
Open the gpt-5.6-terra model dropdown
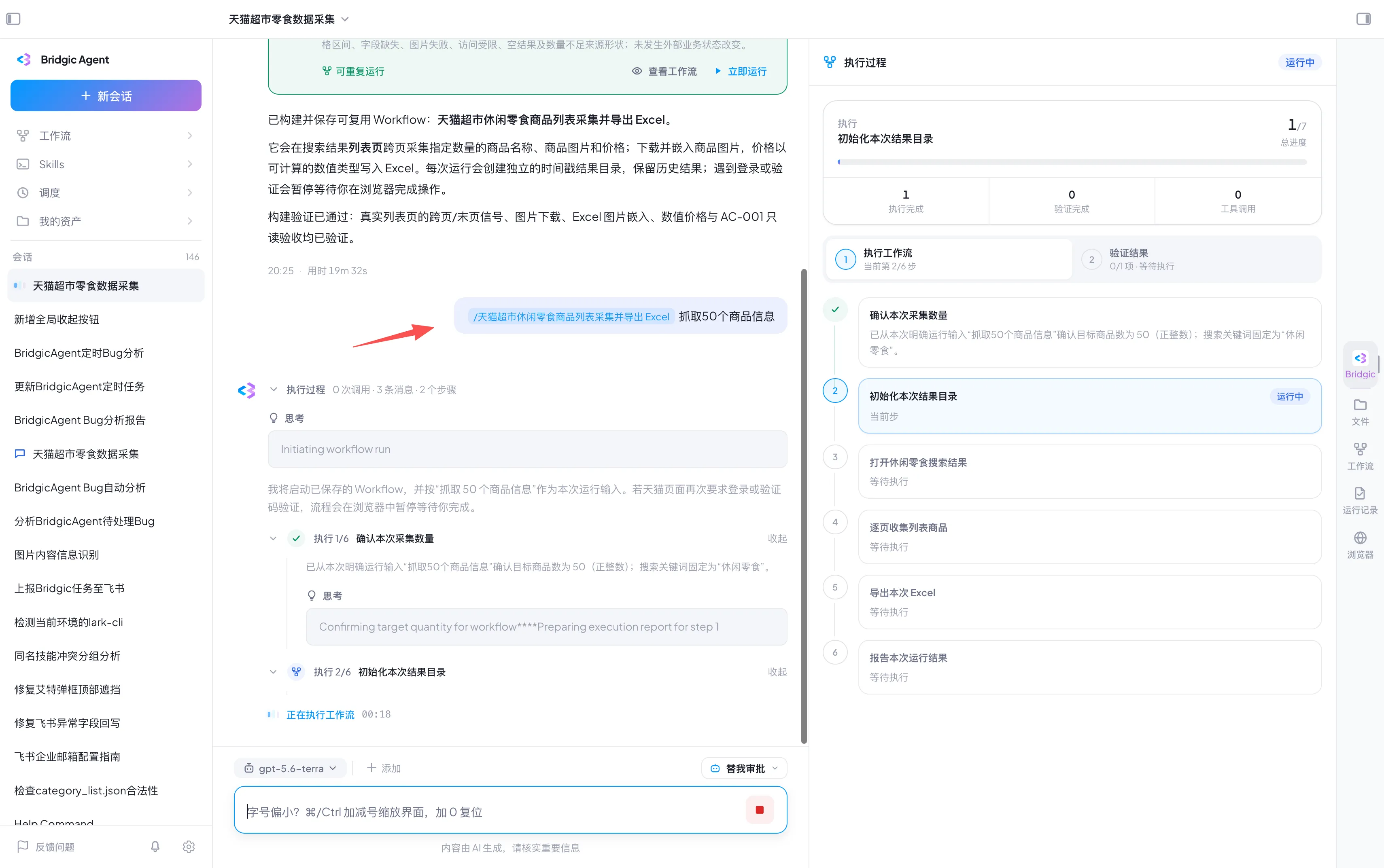[x=290, y=768]
